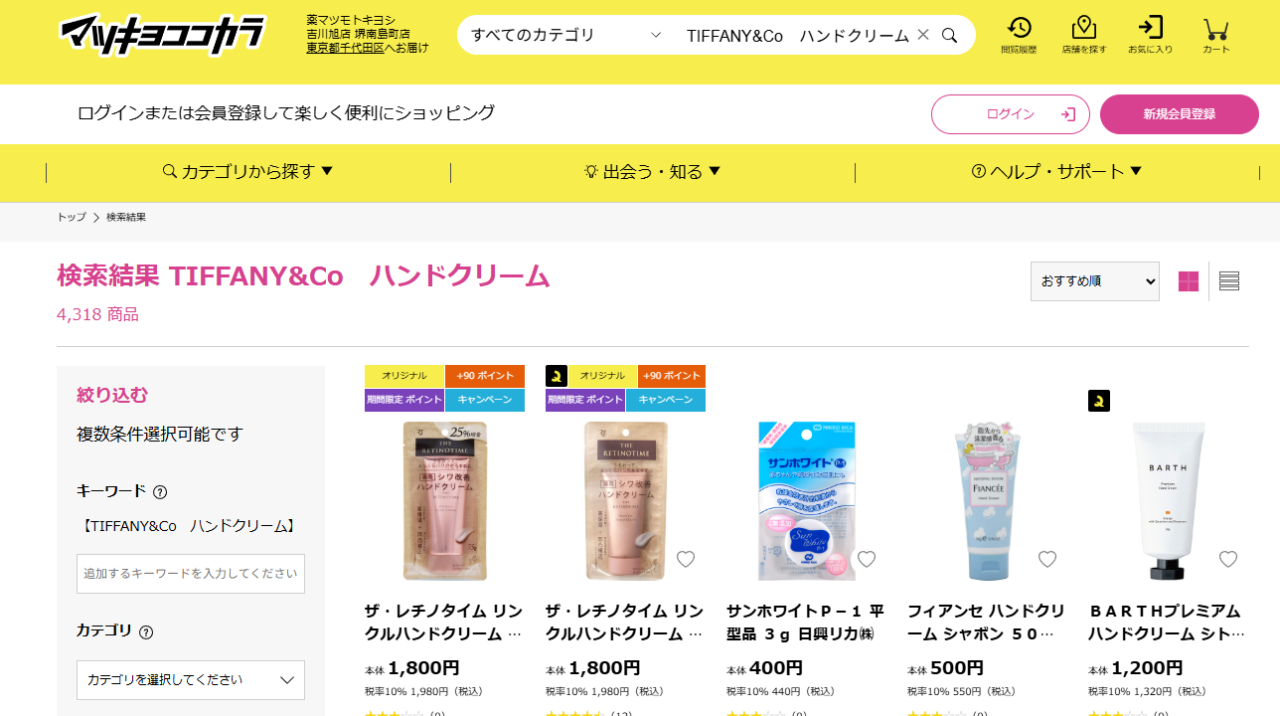The image size is (1280, 716).
Task: Expand カテゴリを選択してください dropdown
Action: pyautogui.click(x=191, y=680)
